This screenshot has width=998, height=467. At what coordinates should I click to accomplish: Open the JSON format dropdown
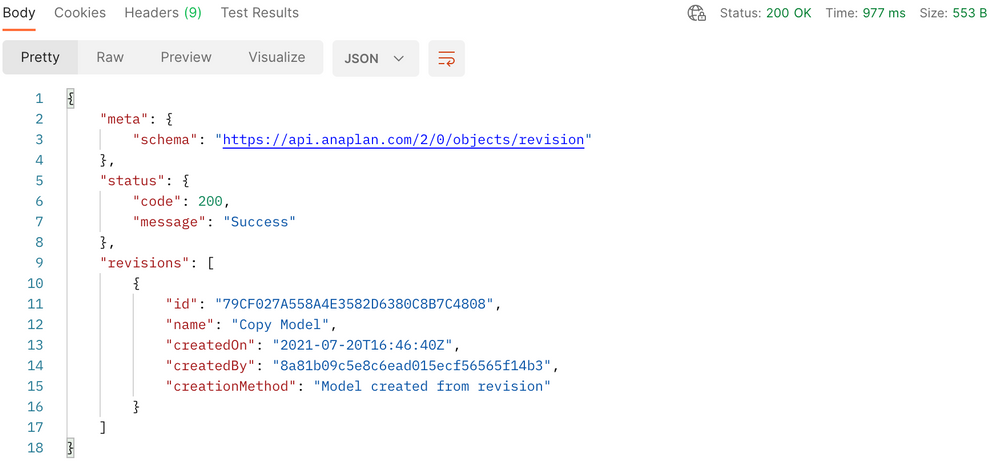(x=376, y=59)
